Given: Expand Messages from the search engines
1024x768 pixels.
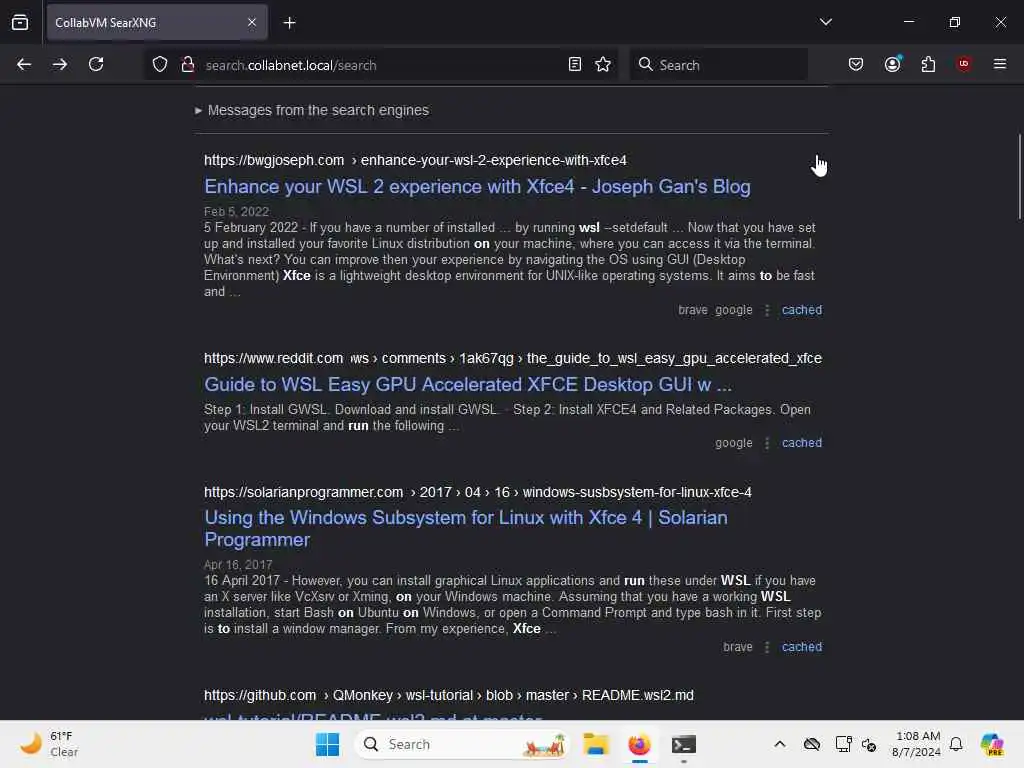Looking at the screenshot, I should (312, 110).
